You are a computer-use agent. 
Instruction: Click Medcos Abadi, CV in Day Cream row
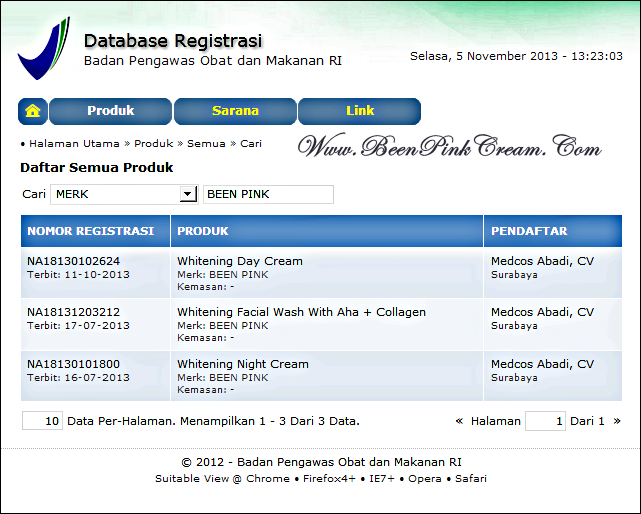542,261
